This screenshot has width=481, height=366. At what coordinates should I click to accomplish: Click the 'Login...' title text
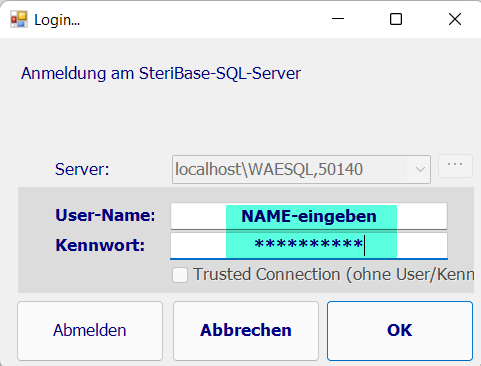[57, 20]
